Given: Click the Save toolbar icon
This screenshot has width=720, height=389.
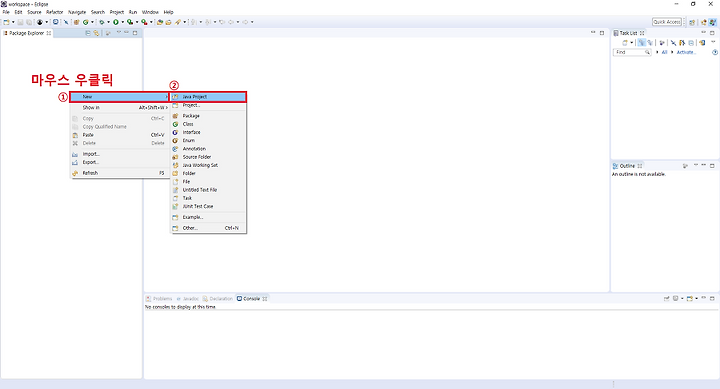Looking at the screenshot, I should (x=20, y=22).
